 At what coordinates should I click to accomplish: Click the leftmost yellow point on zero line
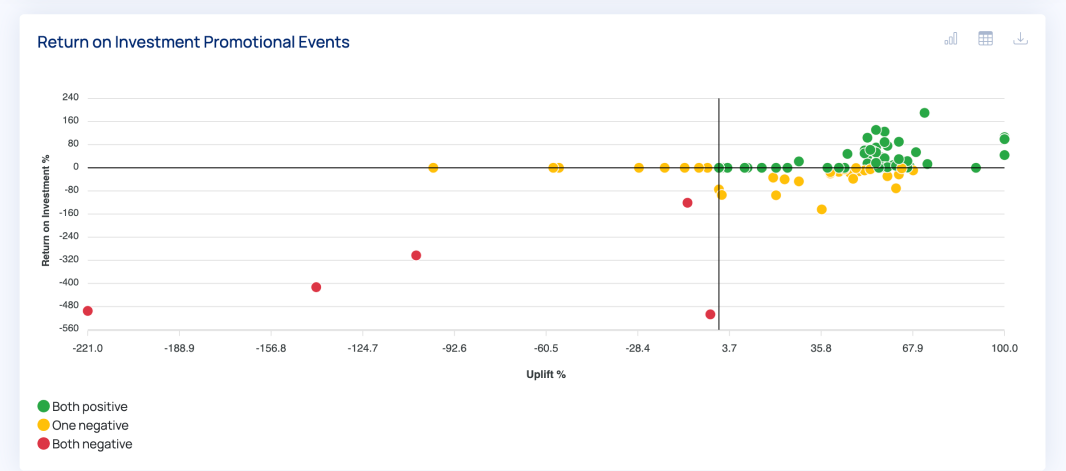(433, 168)
